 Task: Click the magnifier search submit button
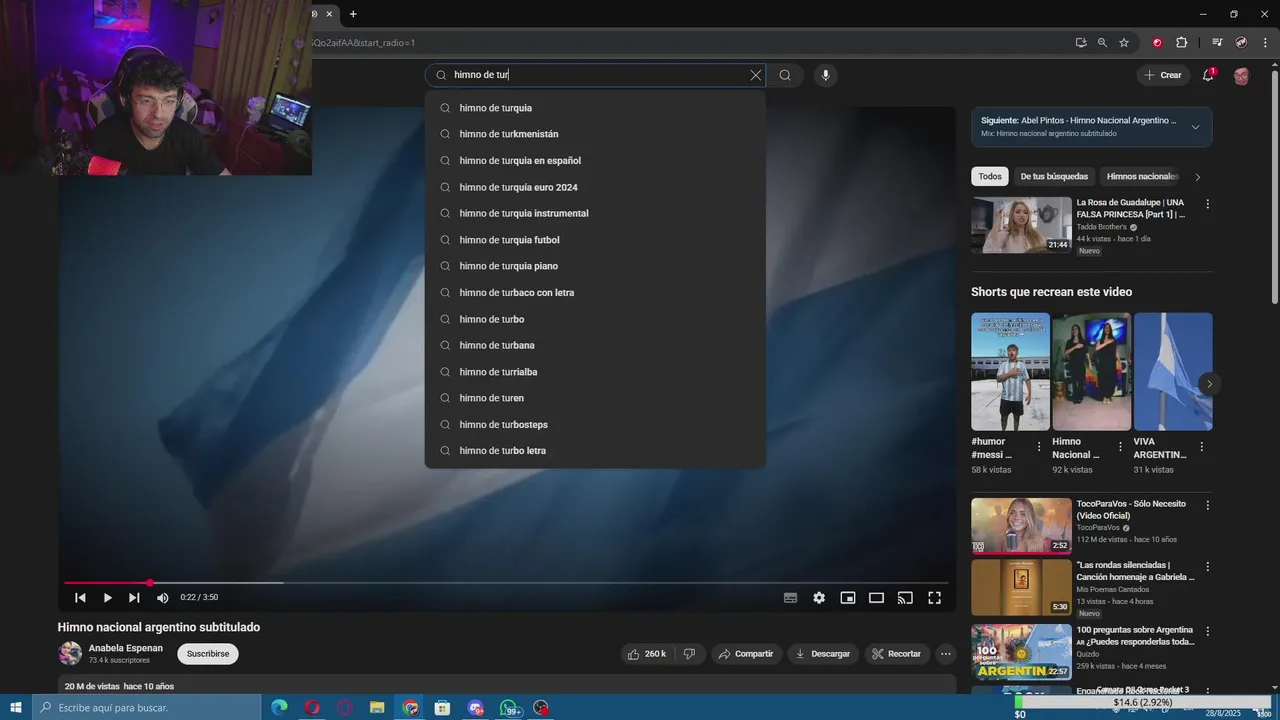(x=785, y=75)
